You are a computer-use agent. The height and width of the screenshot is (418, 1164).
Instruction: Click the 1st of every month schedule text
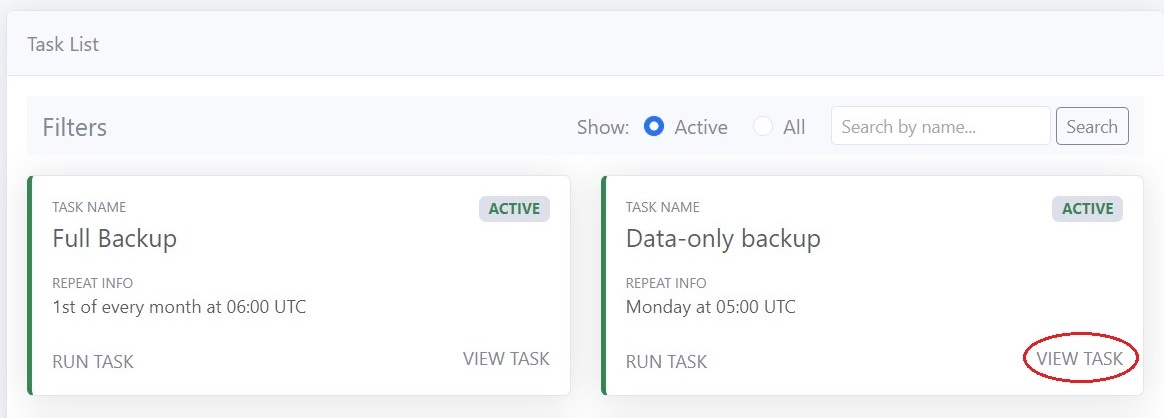(x=179, y=307)
